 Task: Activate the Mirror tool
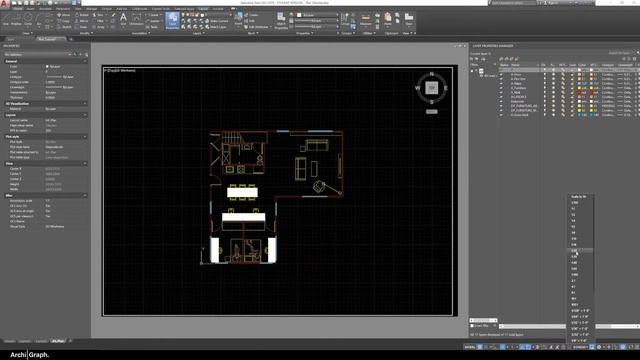82,21
